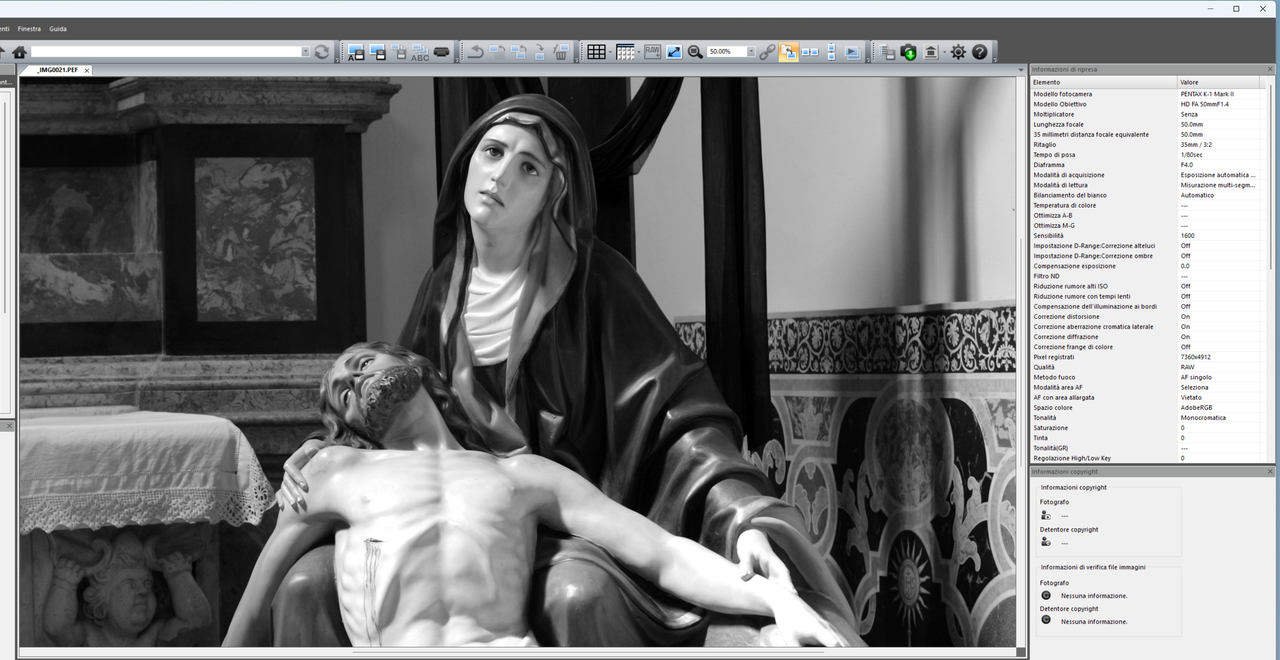Click the slideshow play icon
The height and width of the screenshot is (660, 1280).
(852, 52)
